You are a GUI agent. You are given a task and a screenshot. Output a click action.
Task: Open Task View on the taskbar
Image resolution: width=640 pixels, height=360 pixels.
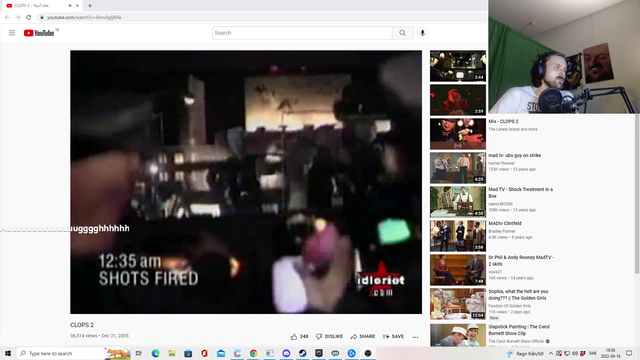click(139, 353)
